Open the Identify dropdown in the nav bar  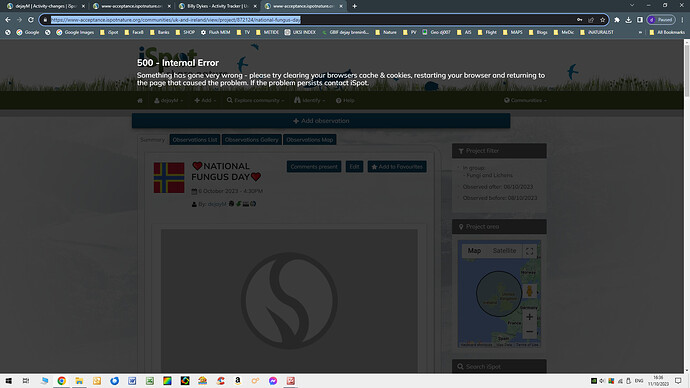pos(309,100)
